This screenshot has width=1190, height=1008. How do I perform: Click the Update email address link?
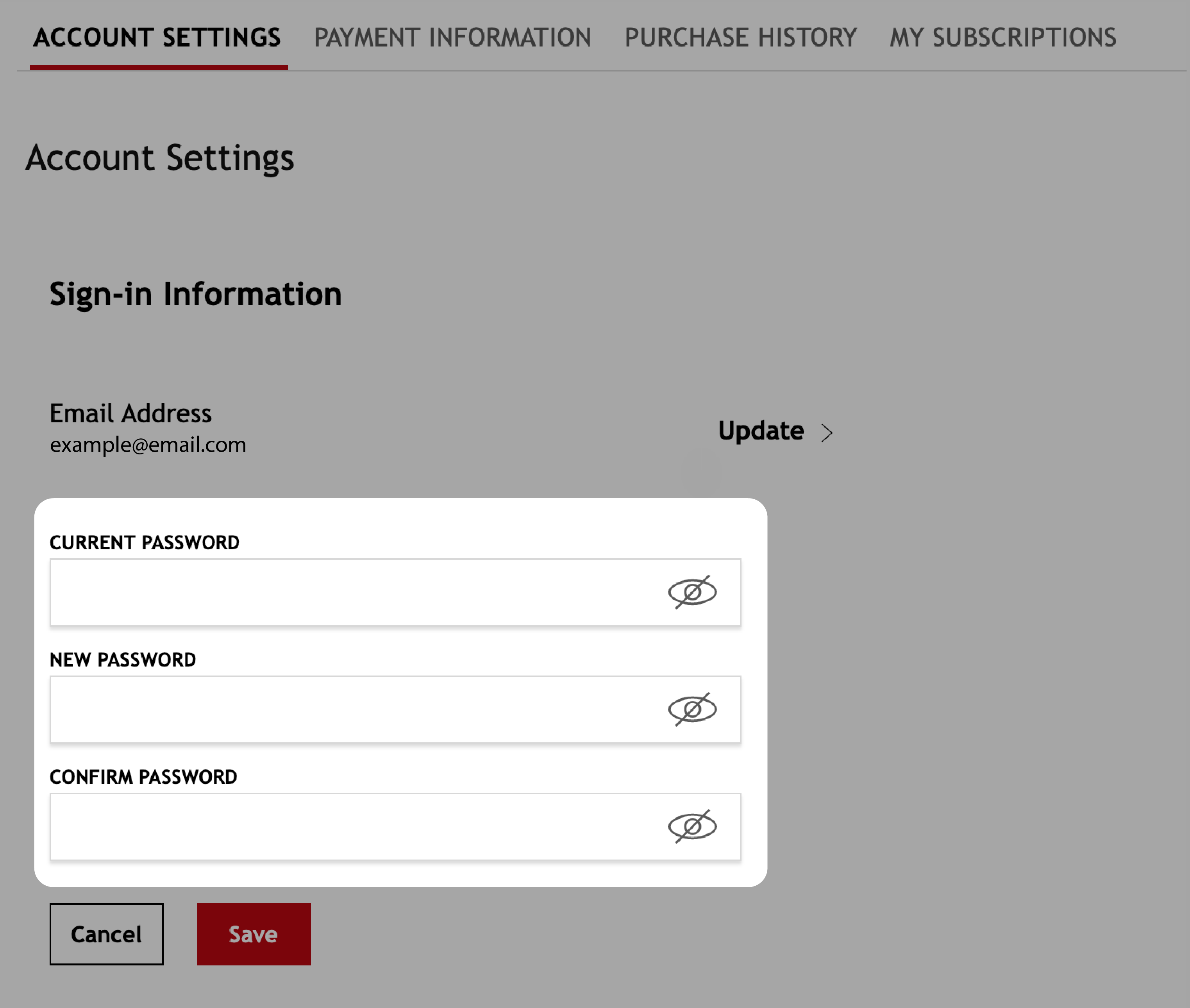[x=762, y=430]
